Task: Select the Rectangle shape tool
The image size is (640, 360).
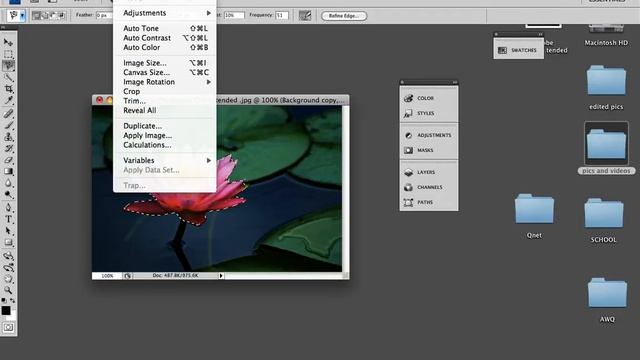Action: click(8, 242)
